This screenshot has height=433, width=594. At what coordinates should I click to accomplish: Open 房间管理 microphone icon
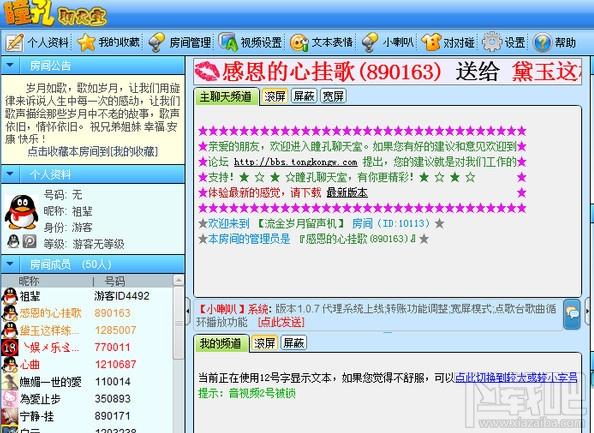pos(156,42)
